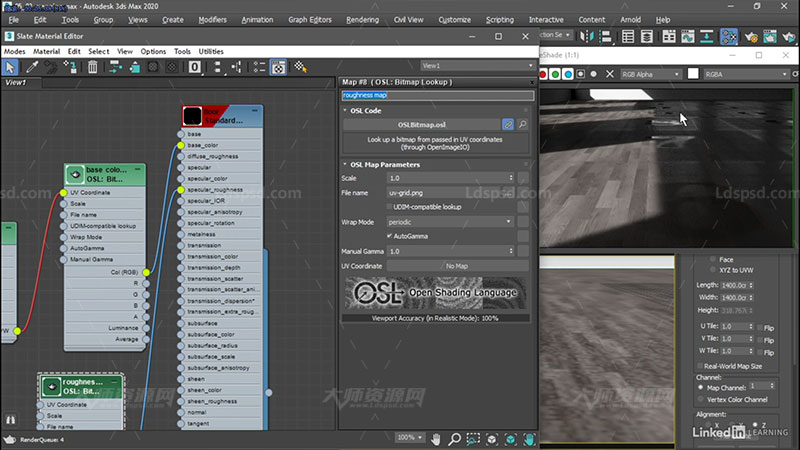Open Curve Editor icon
The height and width of the screenshot is (450, 800).
click(688, 37)
